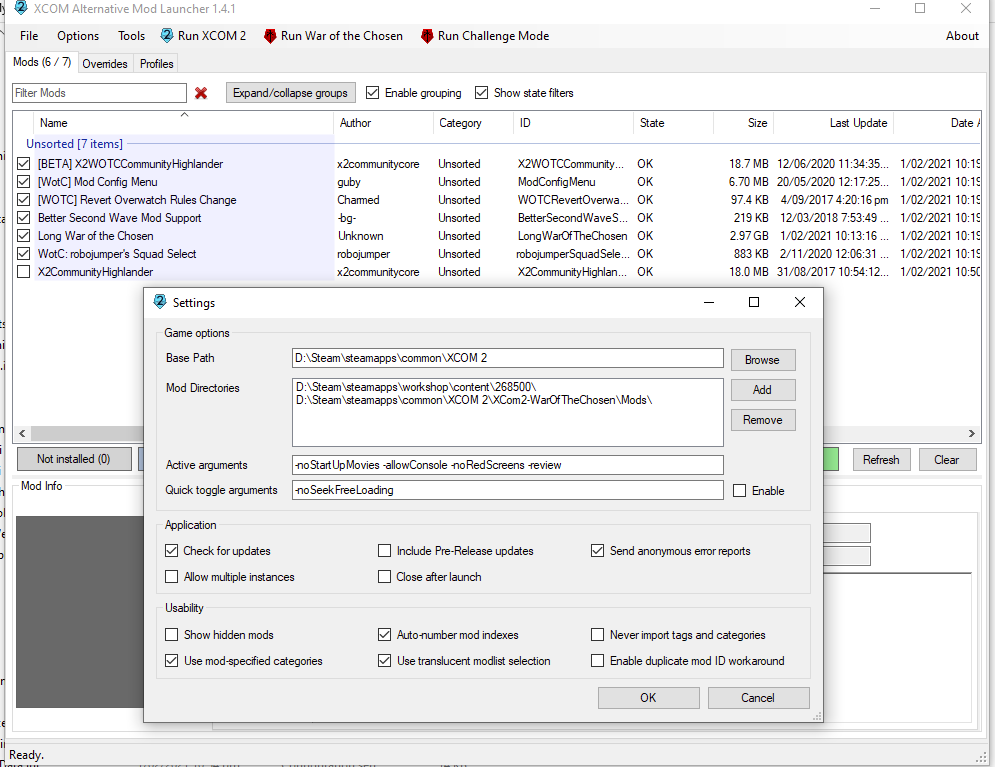Enable the X2CommunityHighlander mod checkbox
Image resolution: width=995 pixels, height=767 pixels.
point(23,272)
